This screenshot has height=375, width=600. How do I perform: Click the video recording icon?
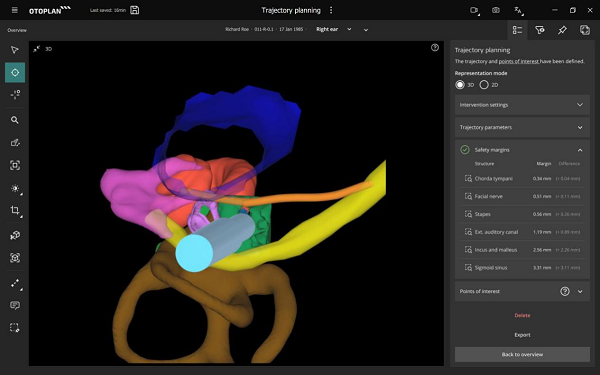coord(474,10)
